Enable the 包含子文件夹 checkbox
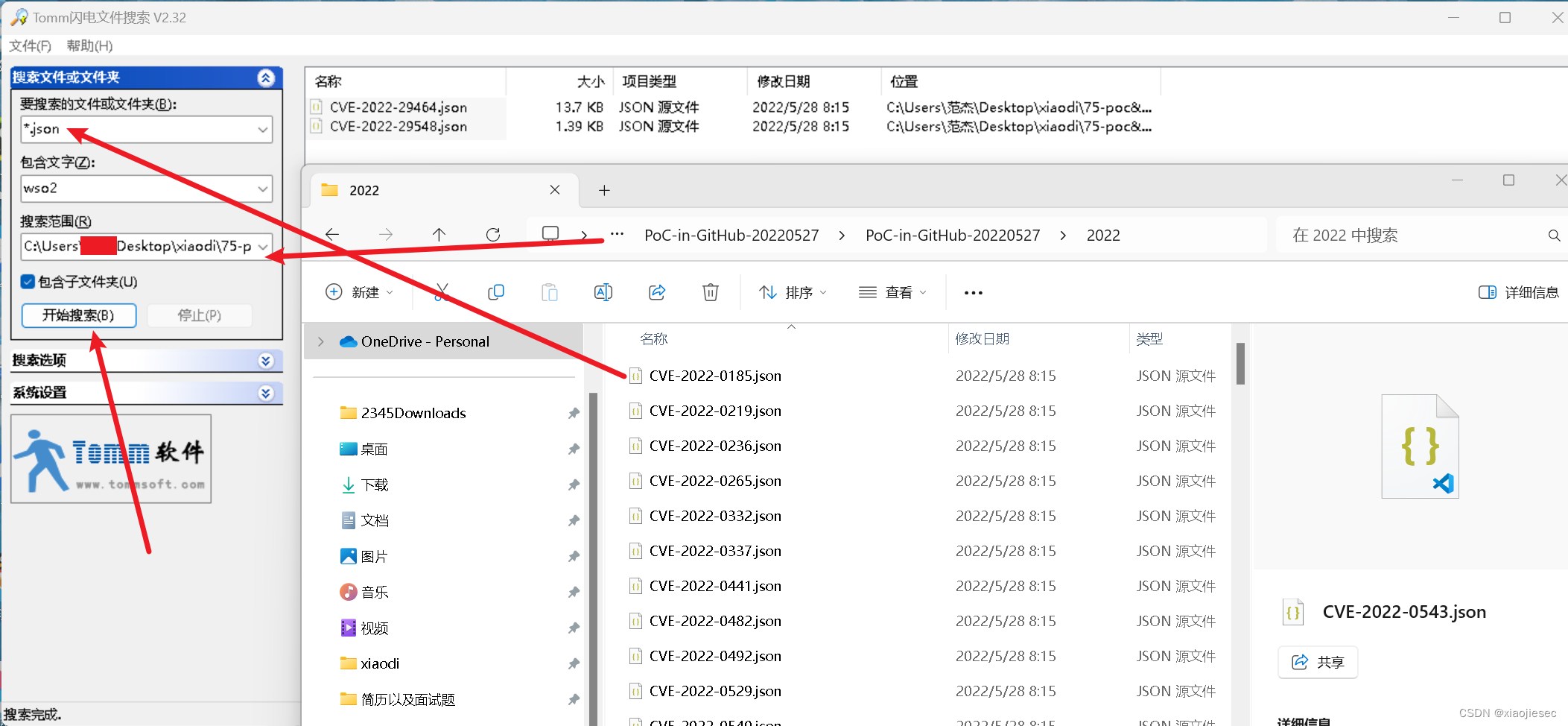 click(28, 281)
